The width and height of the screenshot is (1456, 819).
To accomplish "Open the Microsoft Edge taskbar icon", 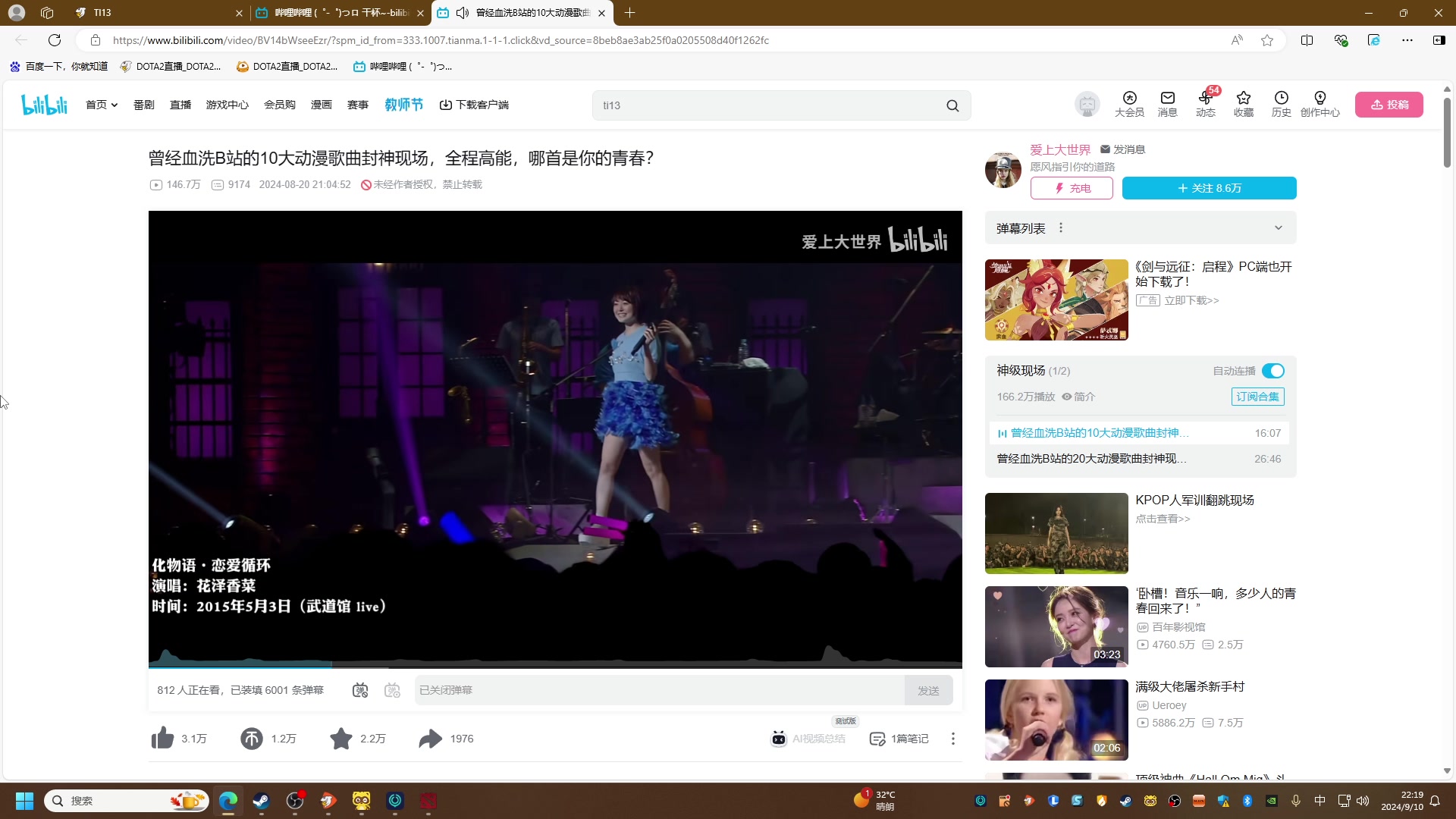I will 228,801.
